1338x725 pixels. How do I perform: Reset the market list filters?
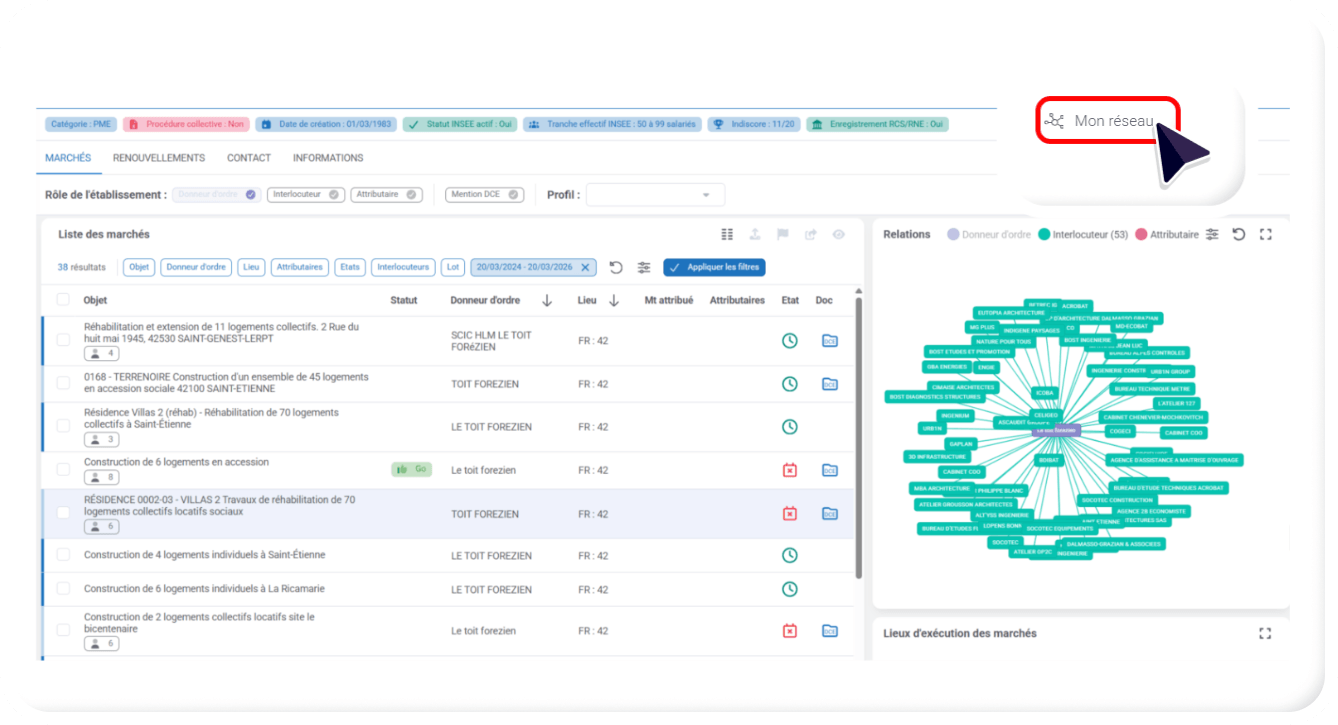pos(616,267)
